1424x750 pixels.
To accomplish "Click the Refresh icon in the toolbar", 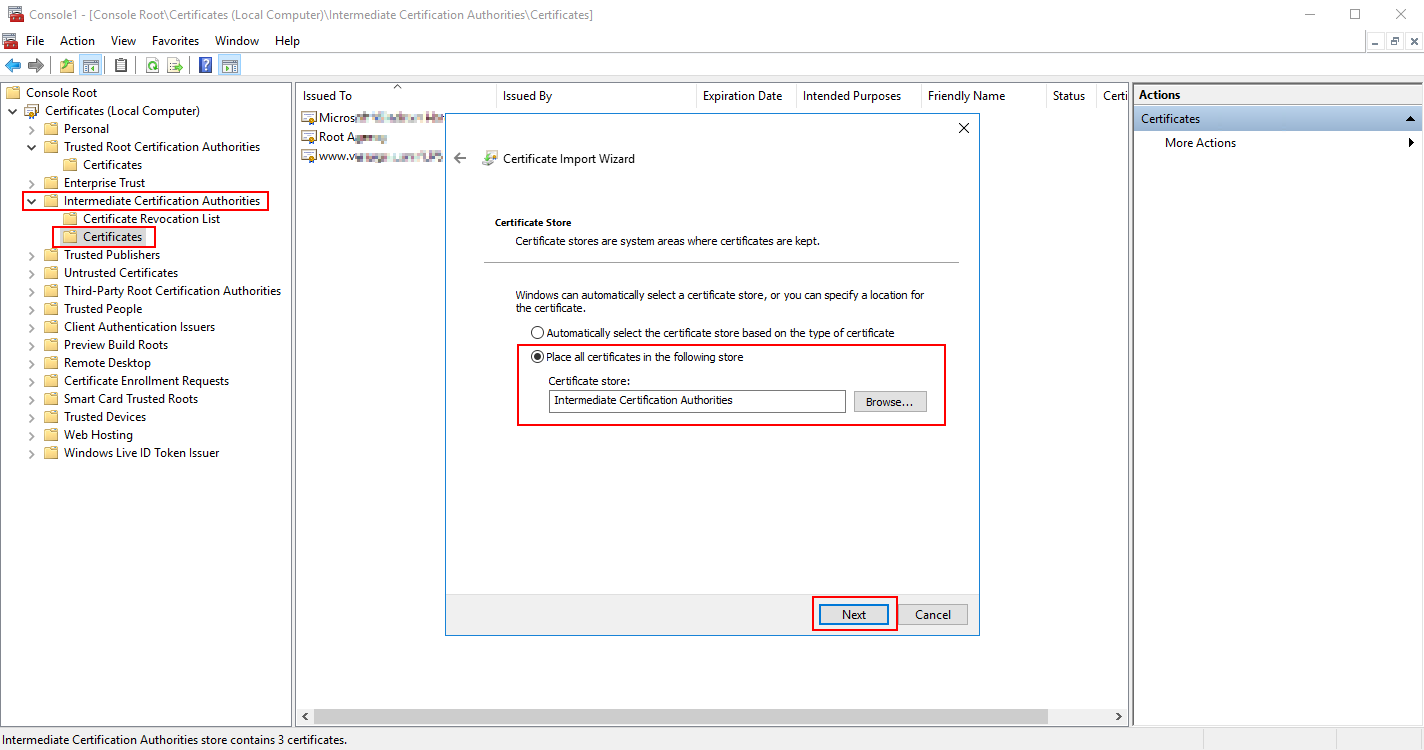I will pos(152,64).
